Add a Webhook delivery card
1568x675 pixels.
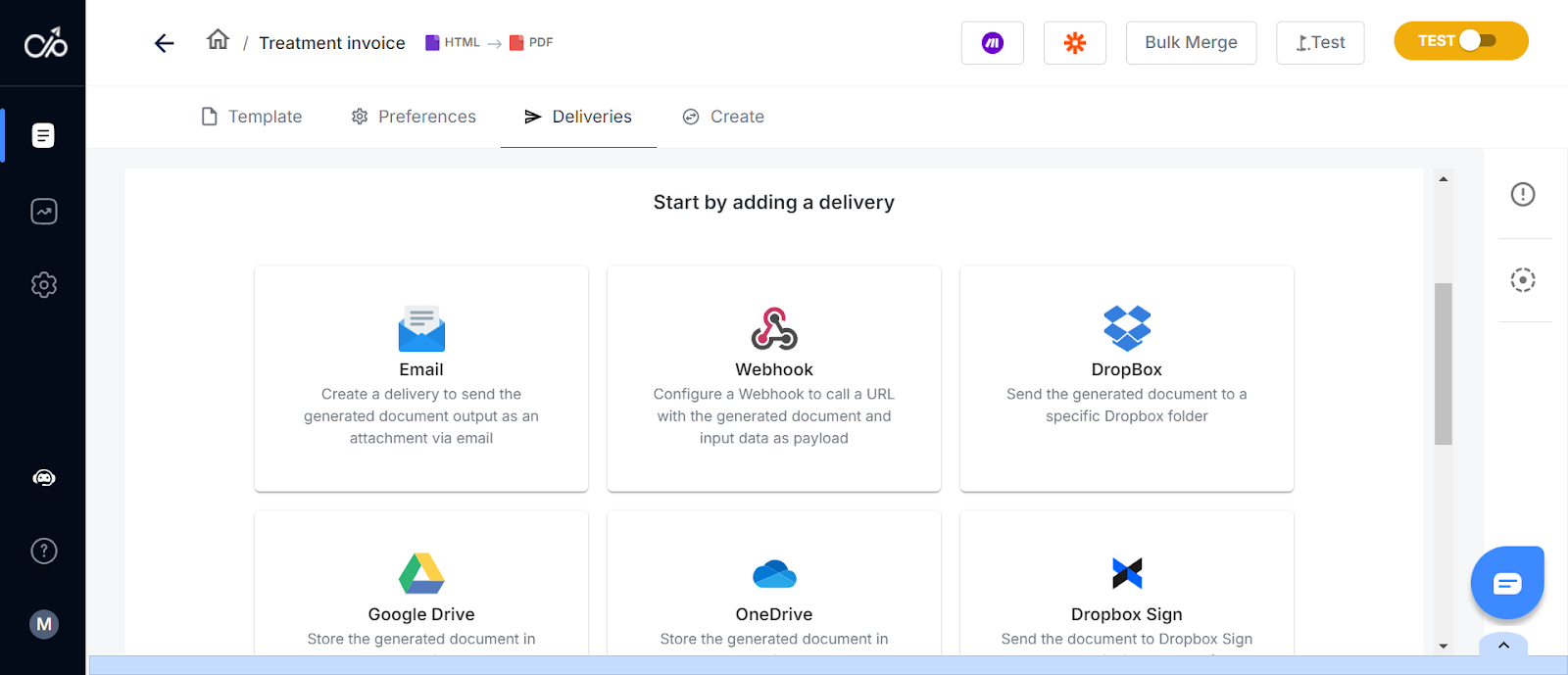coord(774,378)
